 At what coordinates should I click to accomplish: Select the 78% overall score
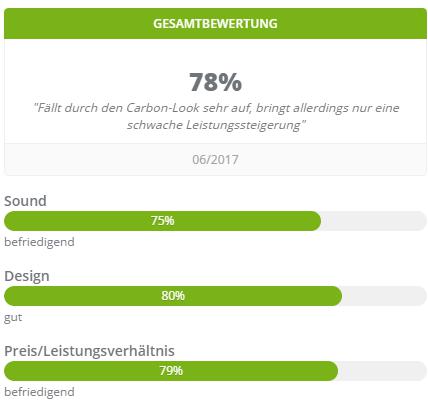pos(215,82)
